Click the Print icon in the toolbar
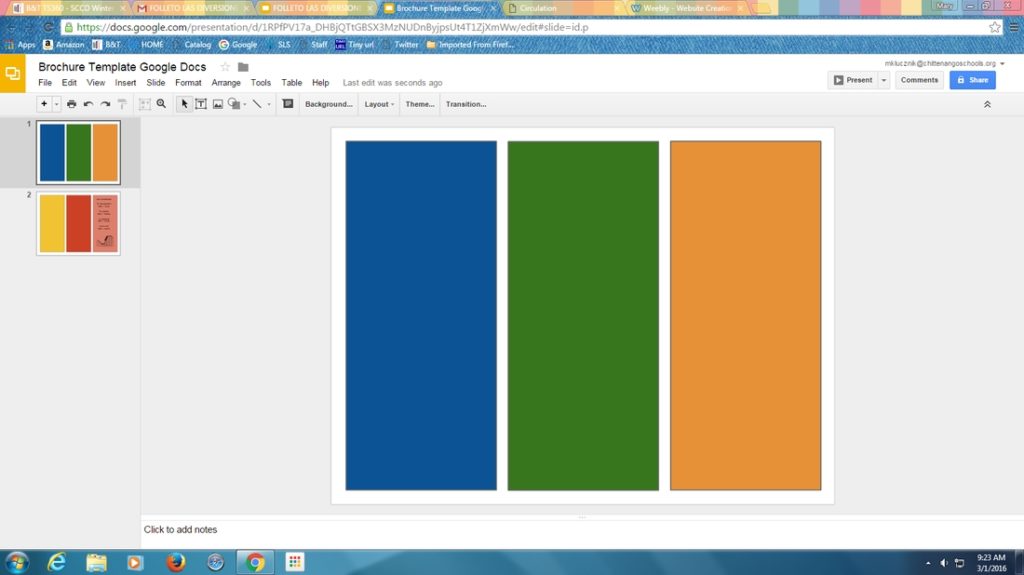The height and width of the screenshot is (575, 1024). click(71, 104)
